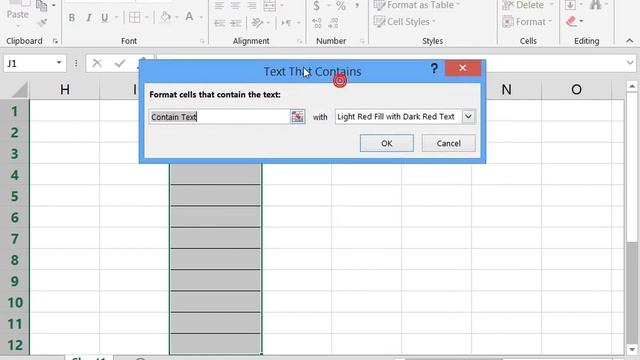Click the Format Painter brush icon

tap(42, 23)
